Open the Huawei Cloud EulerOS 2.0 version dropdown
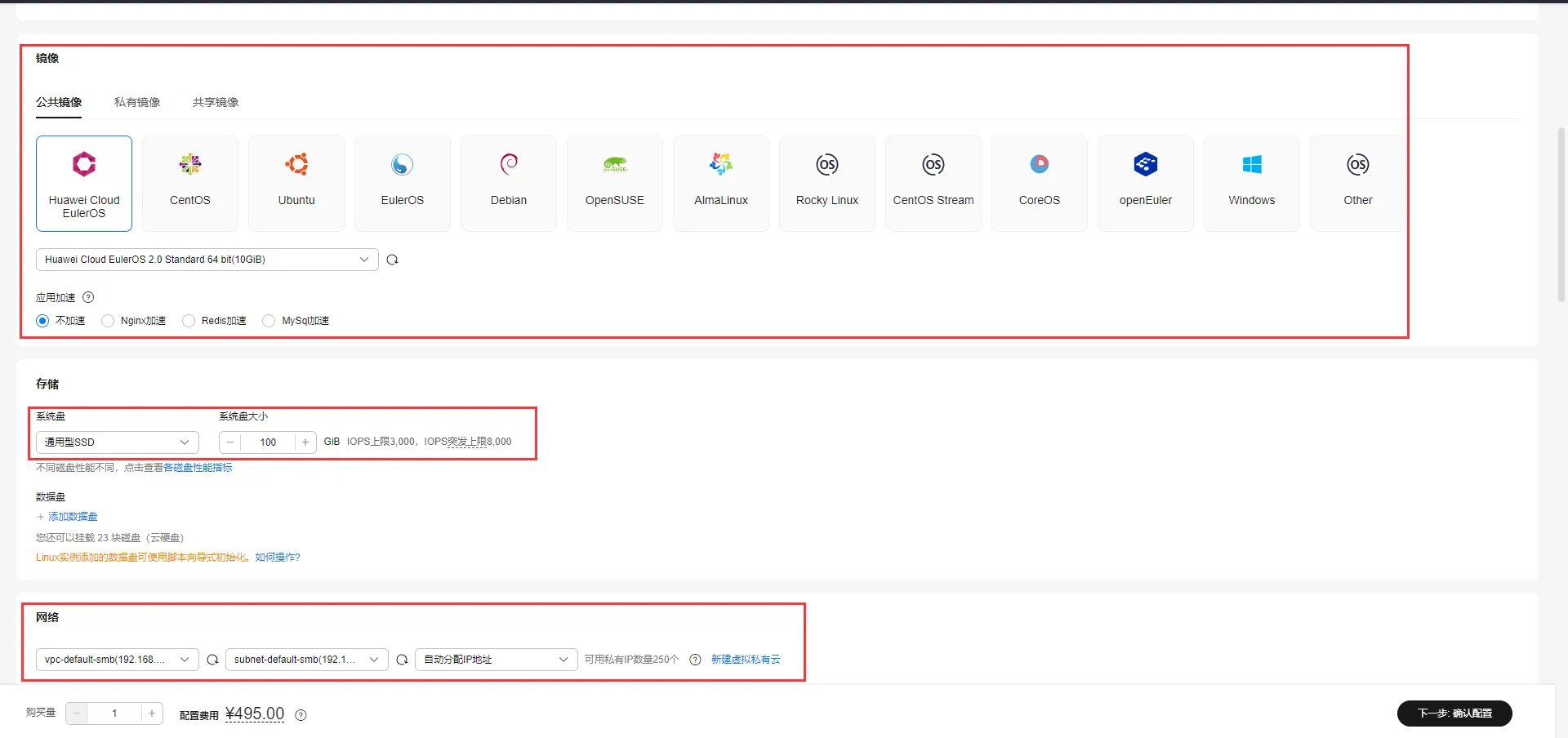Viewport: 1568px width, 738px height. tap(207, 260)
